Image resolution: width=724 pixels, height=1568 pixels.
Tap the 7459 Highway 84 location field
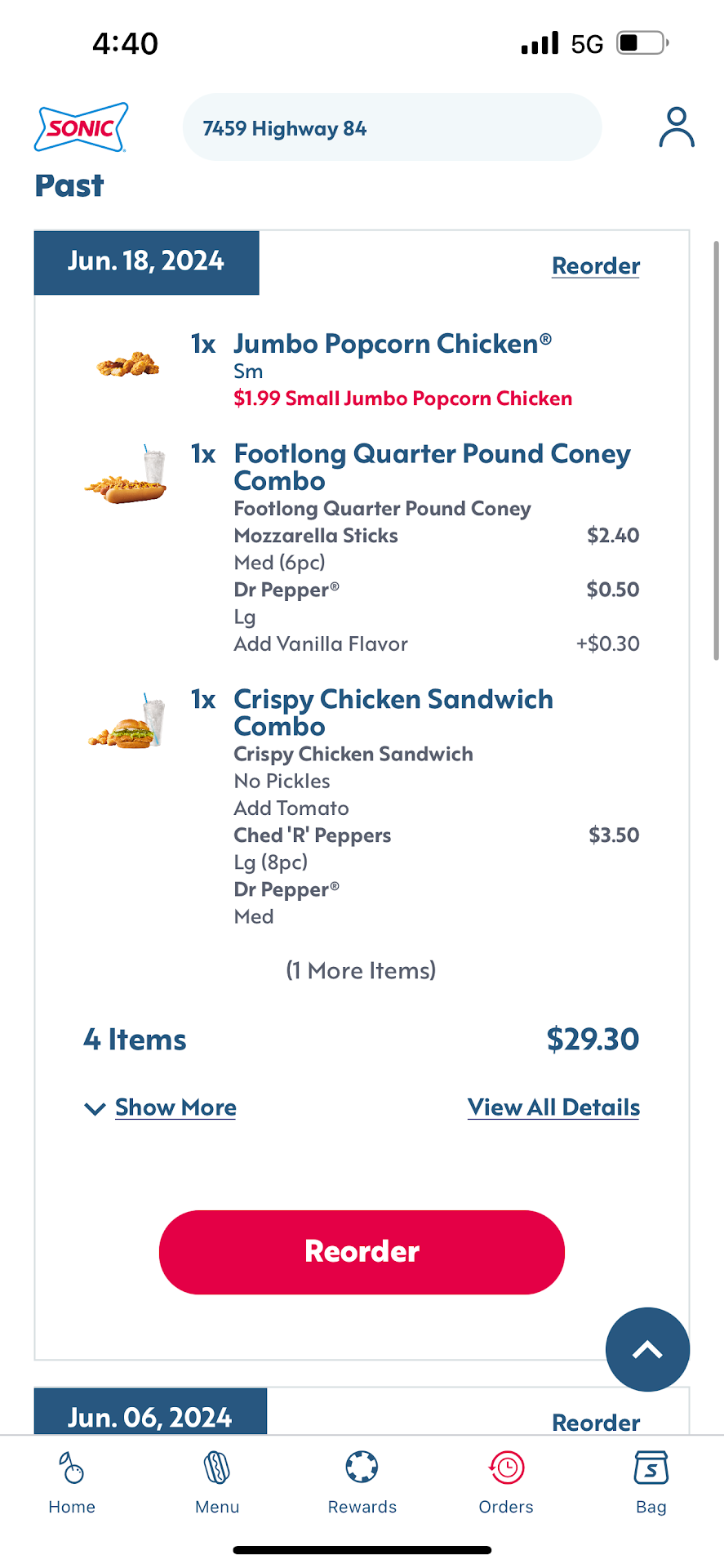pyautogui.click(x=392, y=127)
